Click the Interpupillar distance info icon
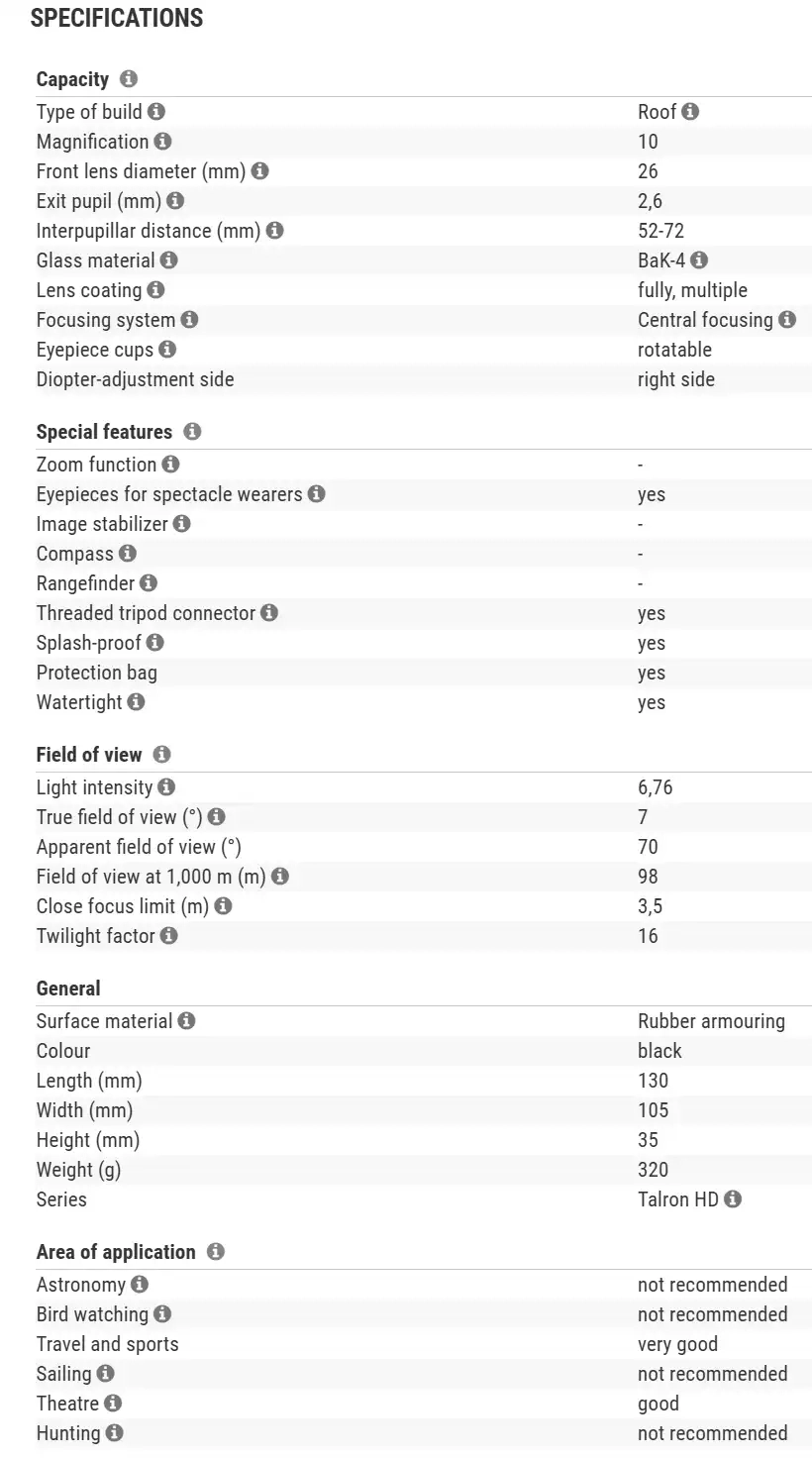812x1459 pixels. point(274,231)
